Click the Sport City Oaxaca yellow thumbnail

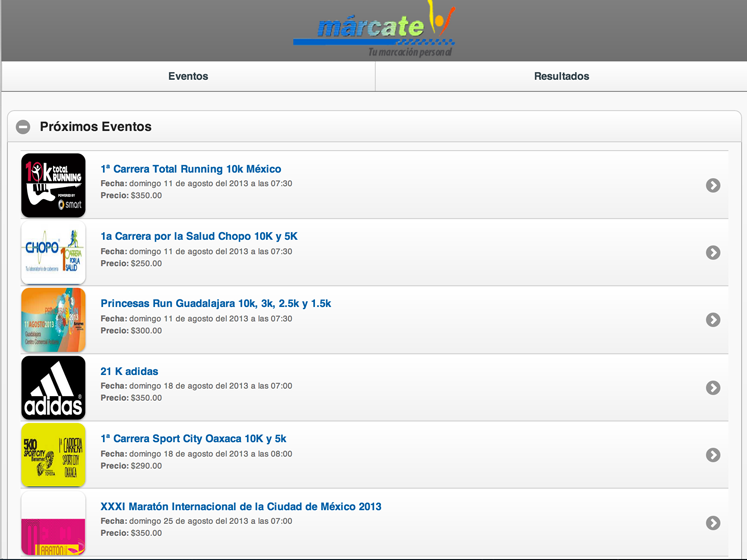[x=53, y=455]
